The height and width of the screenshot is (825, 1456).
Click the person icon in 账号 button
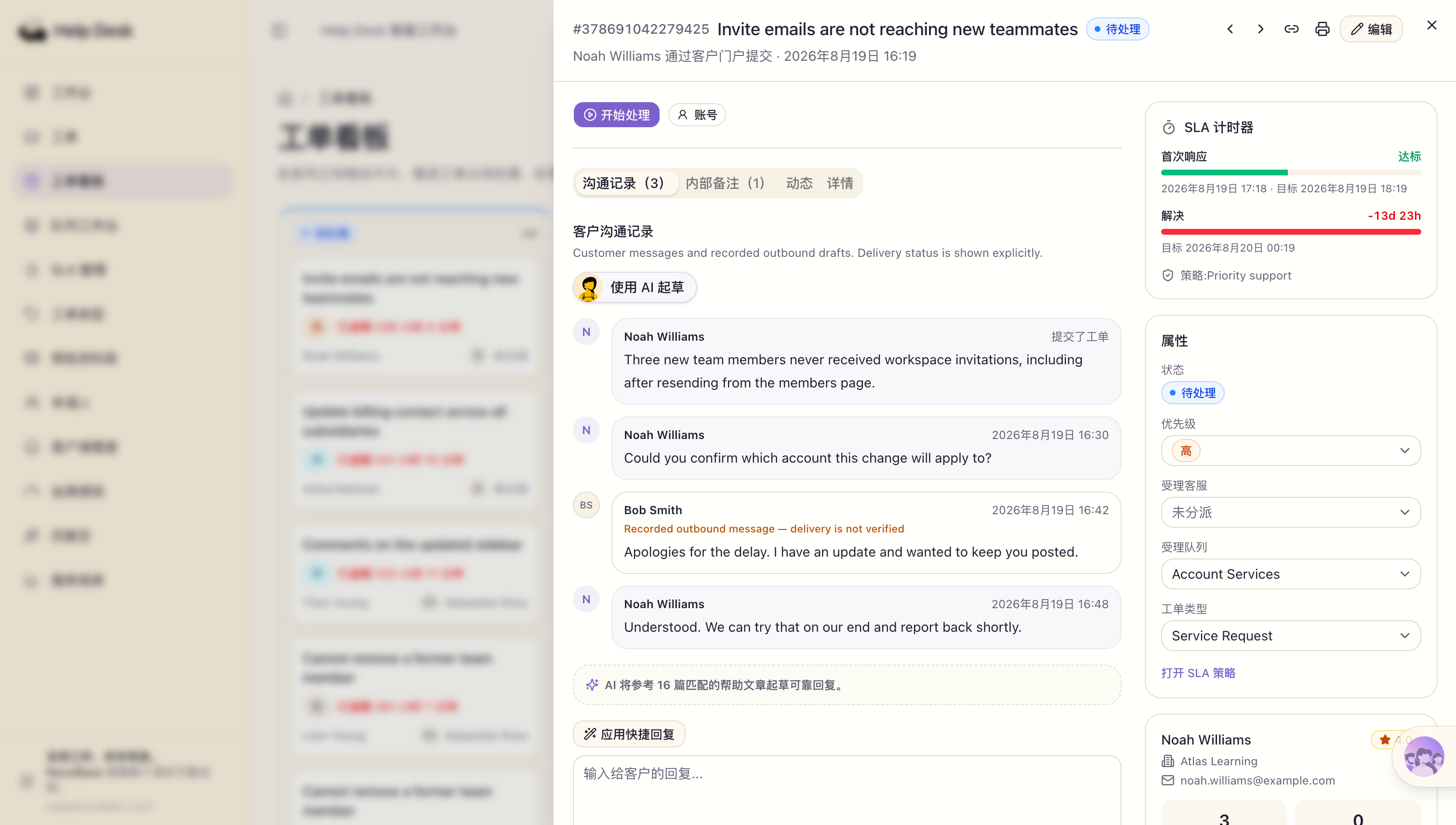coord(683,115)
